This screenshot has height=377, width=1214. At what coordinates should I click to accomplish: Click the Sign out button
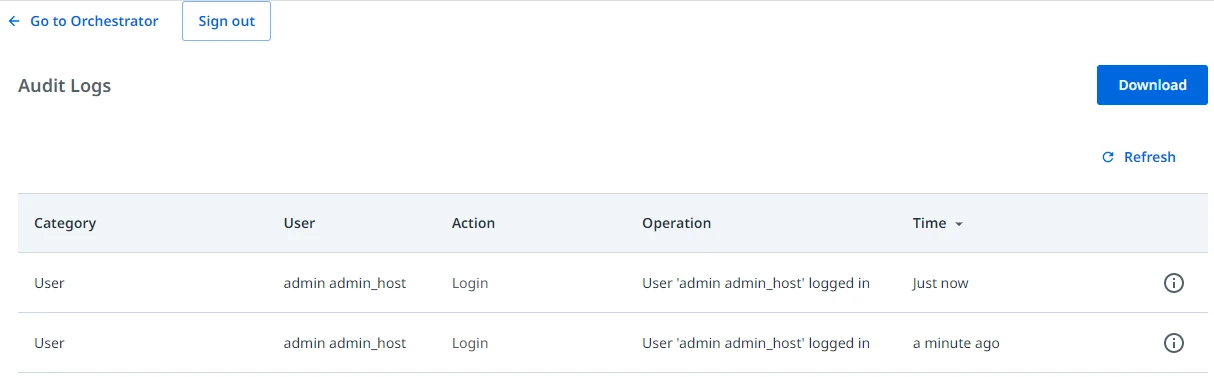(226, 21)
